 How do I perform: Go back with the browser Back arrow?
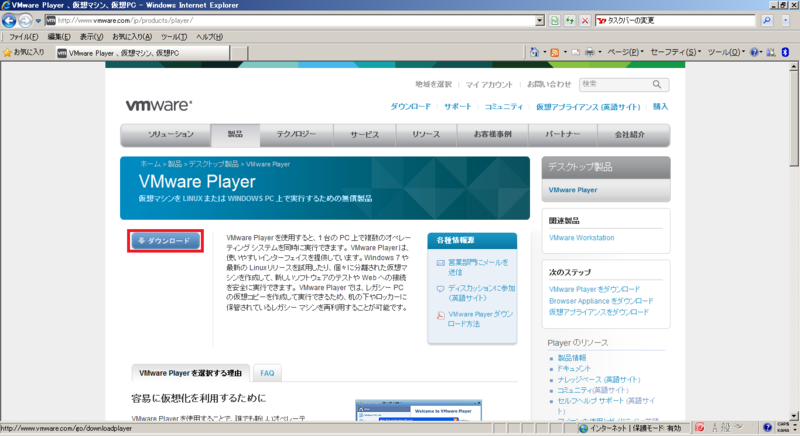pyautogui.click(x=9, y=20)
